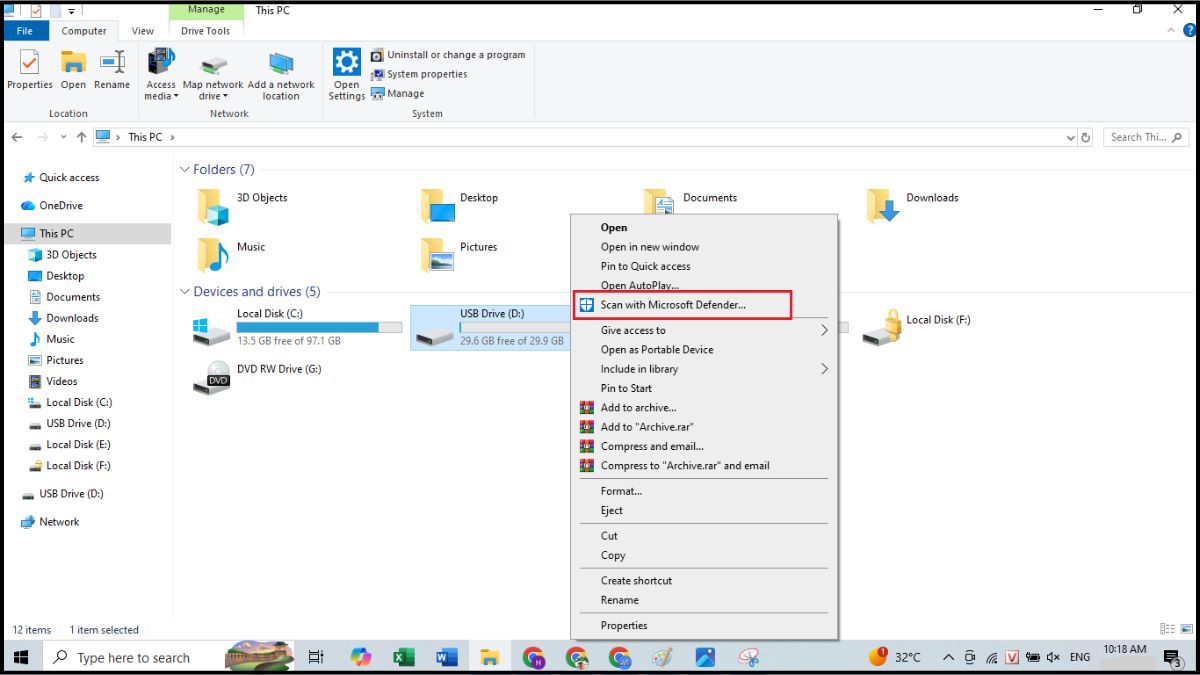The image size is (1200, 675).
Task: Click Manage in the System group
Action: [x=398, y=93]
